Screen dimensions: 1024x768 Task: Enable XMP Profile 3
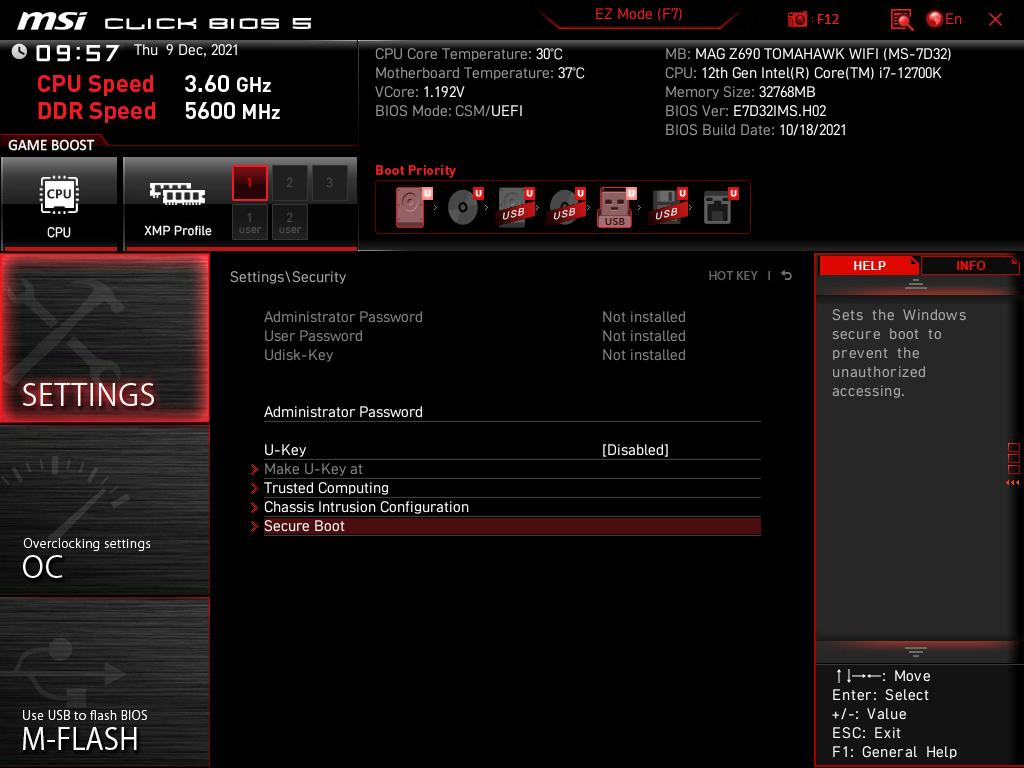point(329,183)
